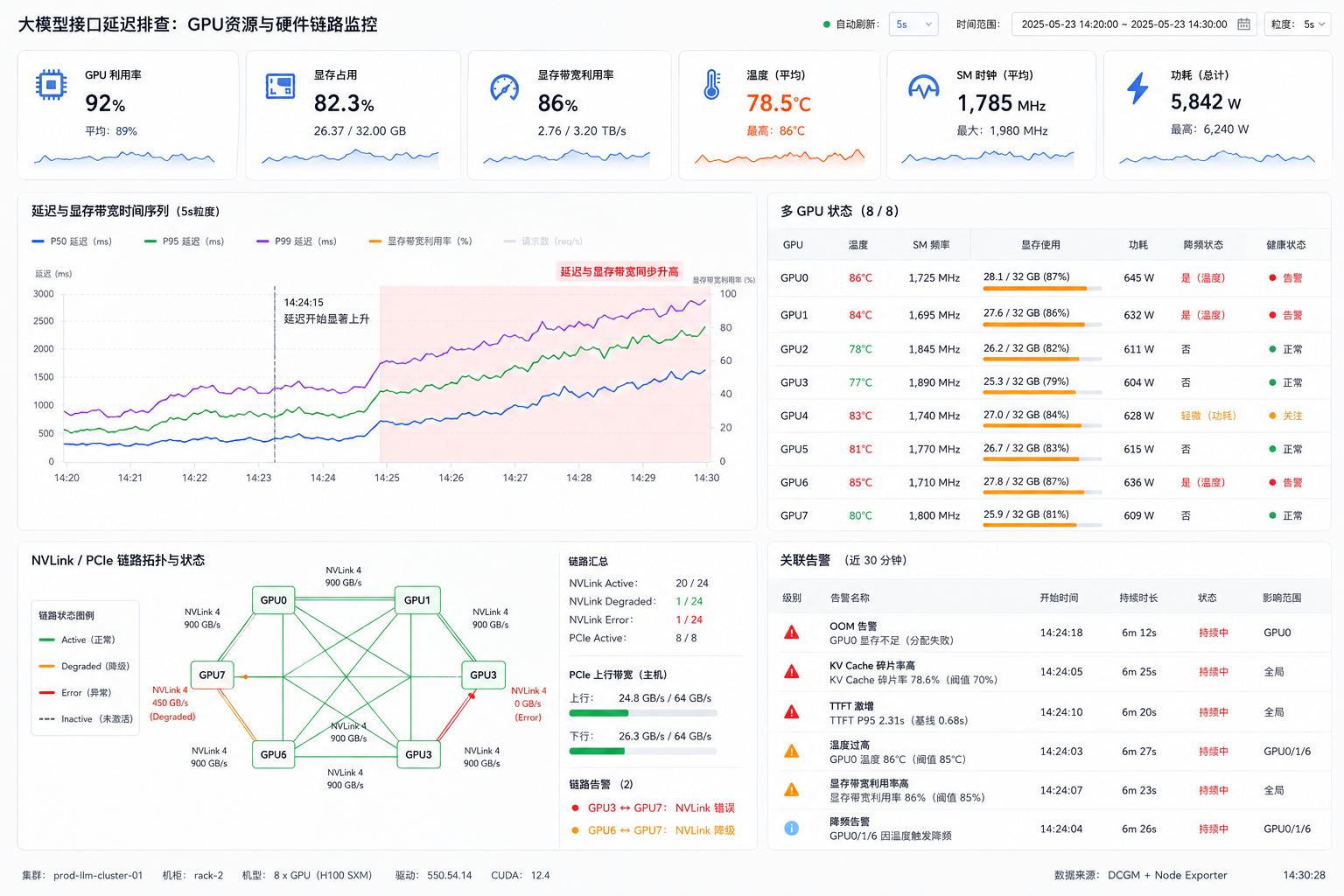Image resolution: width=1344 pixels, height=896 pixels.
Task: Click the GPU 利用率 sparkline chart
Action: point(124,158)
